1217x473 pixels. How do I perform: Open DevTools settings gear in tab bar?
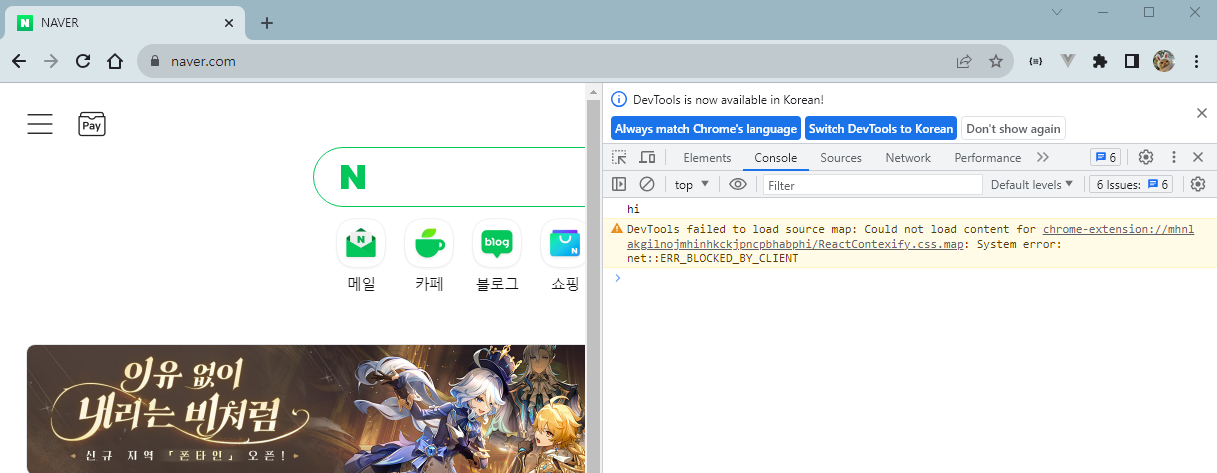pos(1146,157)
